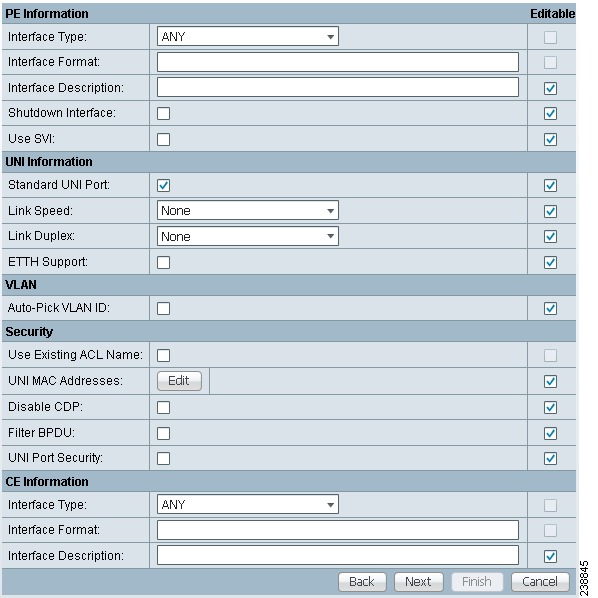Focus the PE Interface Format field
The width and height of the screenshot is (598, 598).
338,62
